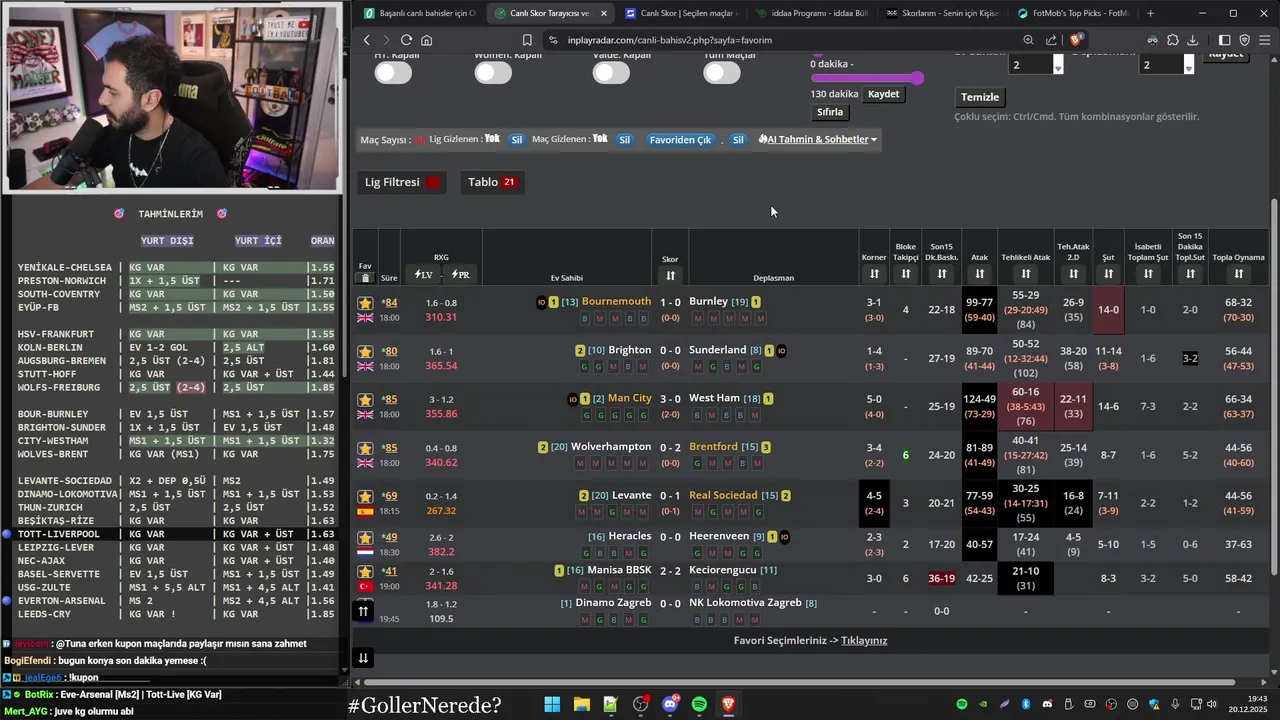Click the LV sort button under RXG

(x=423, y=275)
